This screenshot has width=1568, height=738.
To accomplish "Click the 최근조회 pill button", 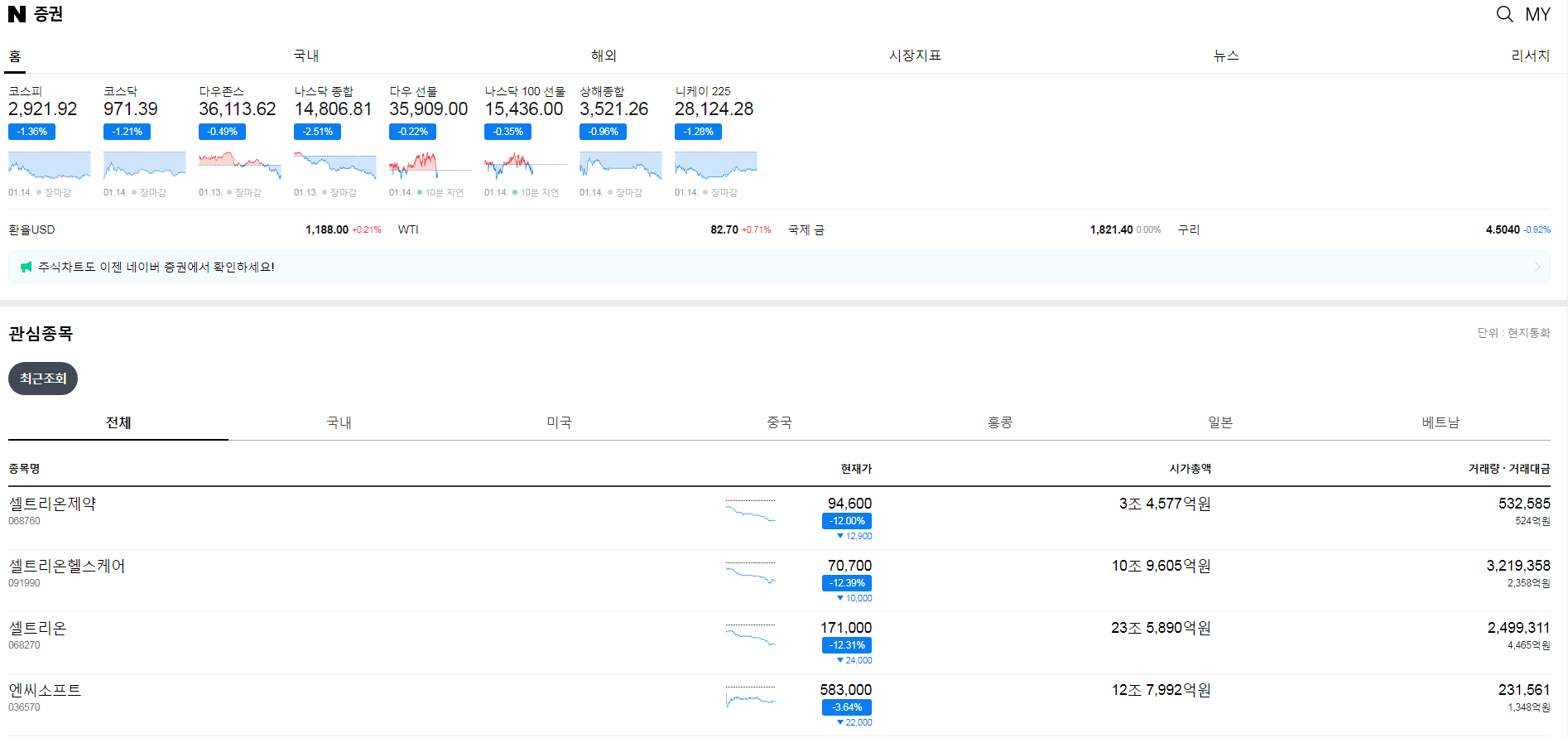I will pos(43,379).
